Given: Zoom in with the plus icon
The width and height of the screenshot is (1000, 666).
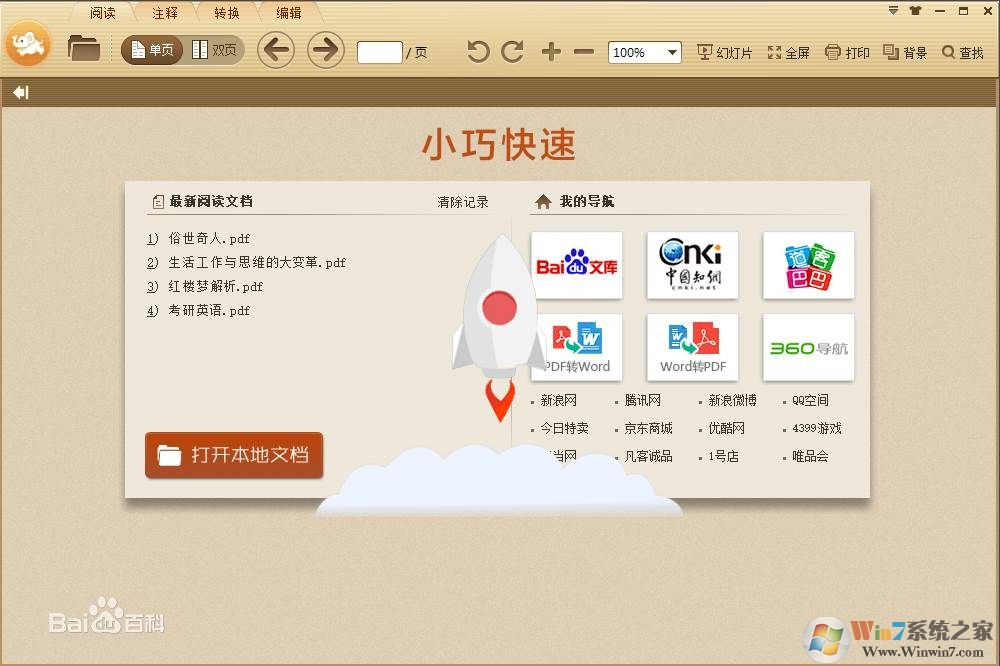Looking at the screenshot, I should (x=550, y=52).
